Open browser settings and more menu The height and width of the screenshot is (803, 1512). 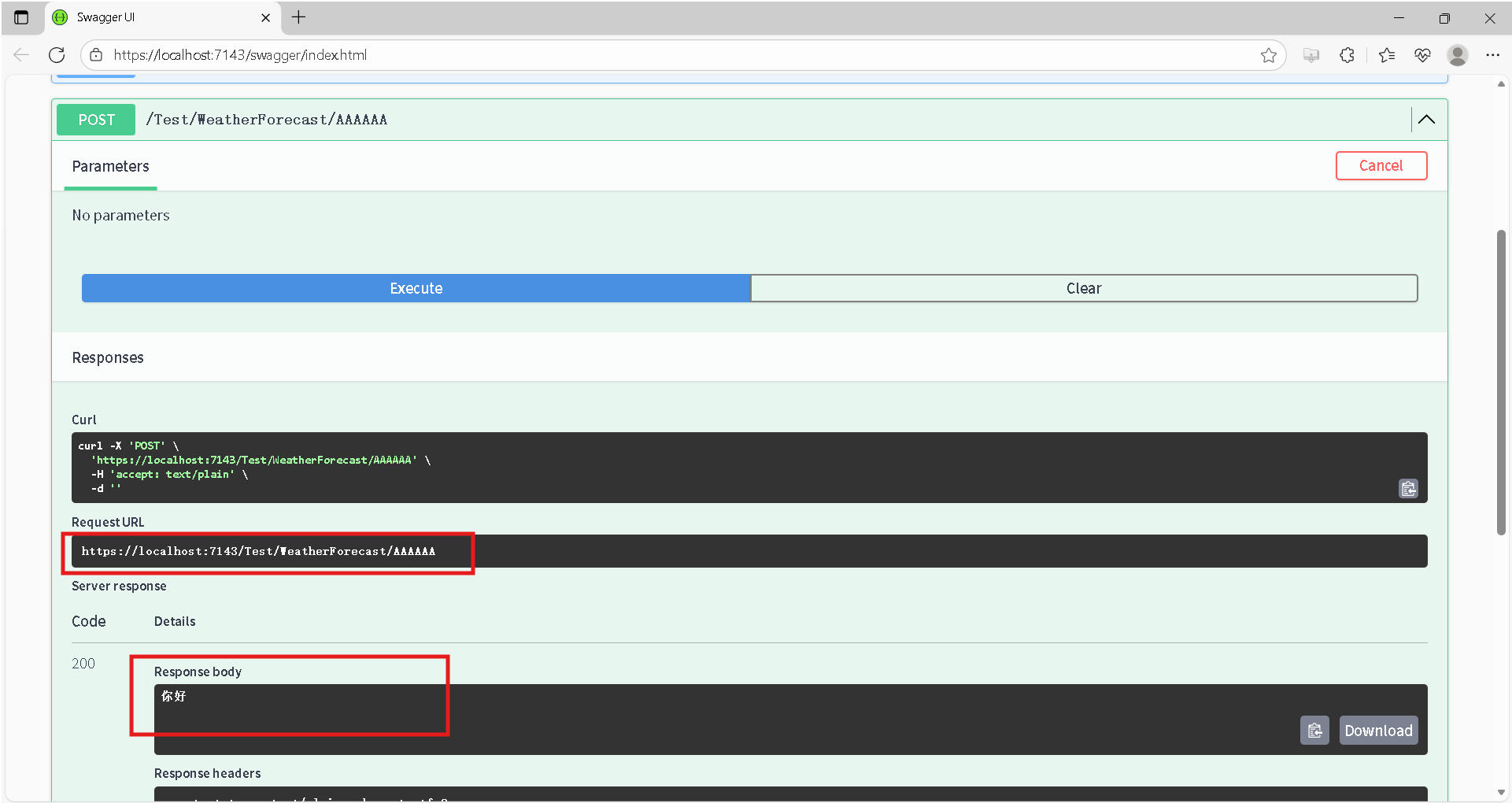tap(1493, 55)
